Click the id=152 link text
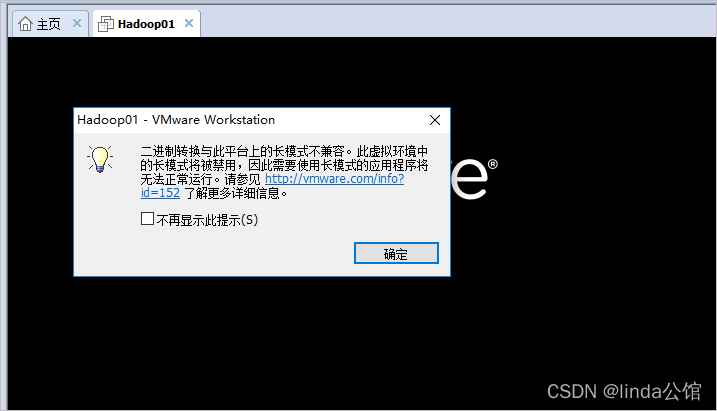The height and width of the screenshot is (411, 717). pyautogui.click(x=160, y=192)
